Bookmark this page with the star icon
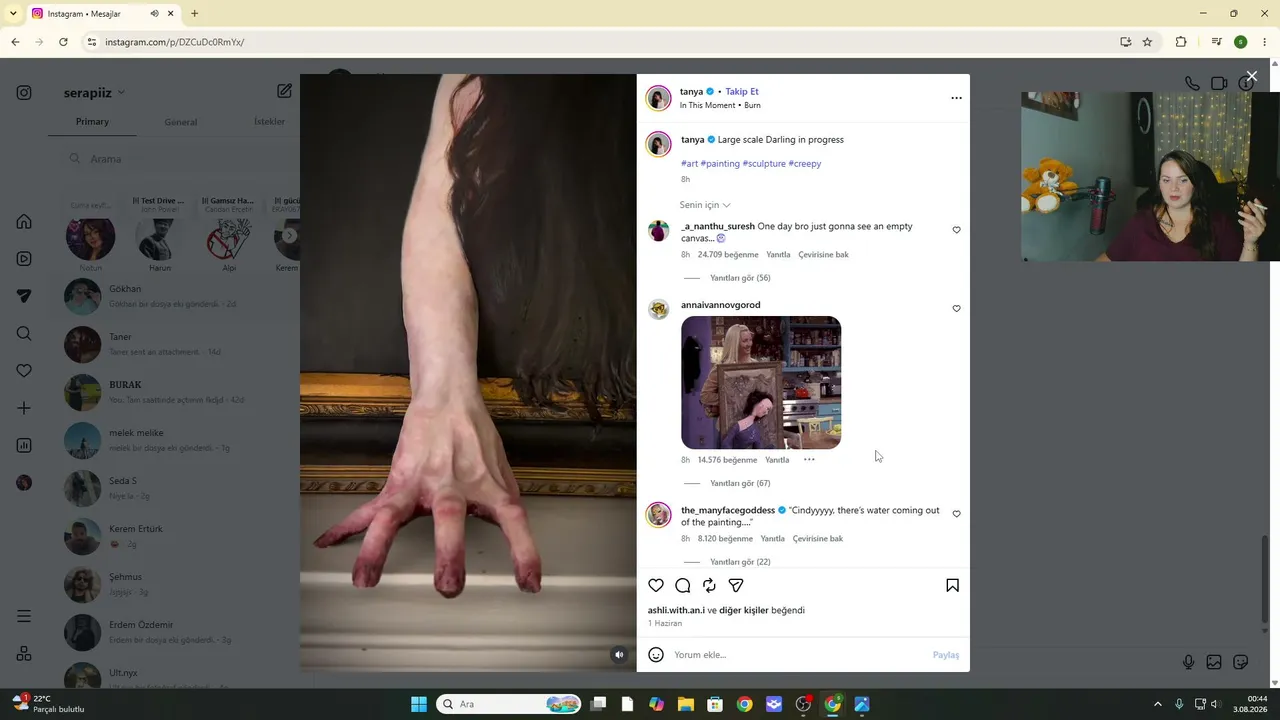Image resolution: width=1280 pixels, height=720 pixels. (x=1147, y=42)
